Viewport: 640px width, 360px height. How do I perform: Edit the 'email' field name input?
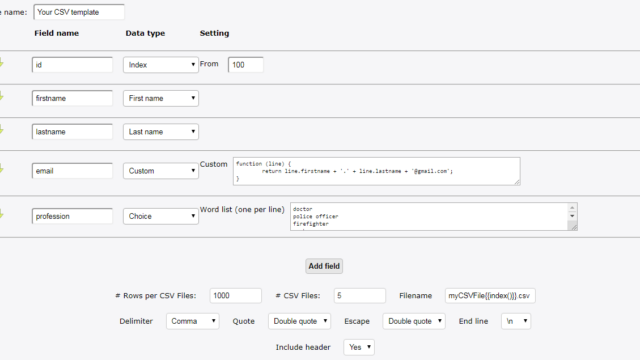click(x=72, y=171)
